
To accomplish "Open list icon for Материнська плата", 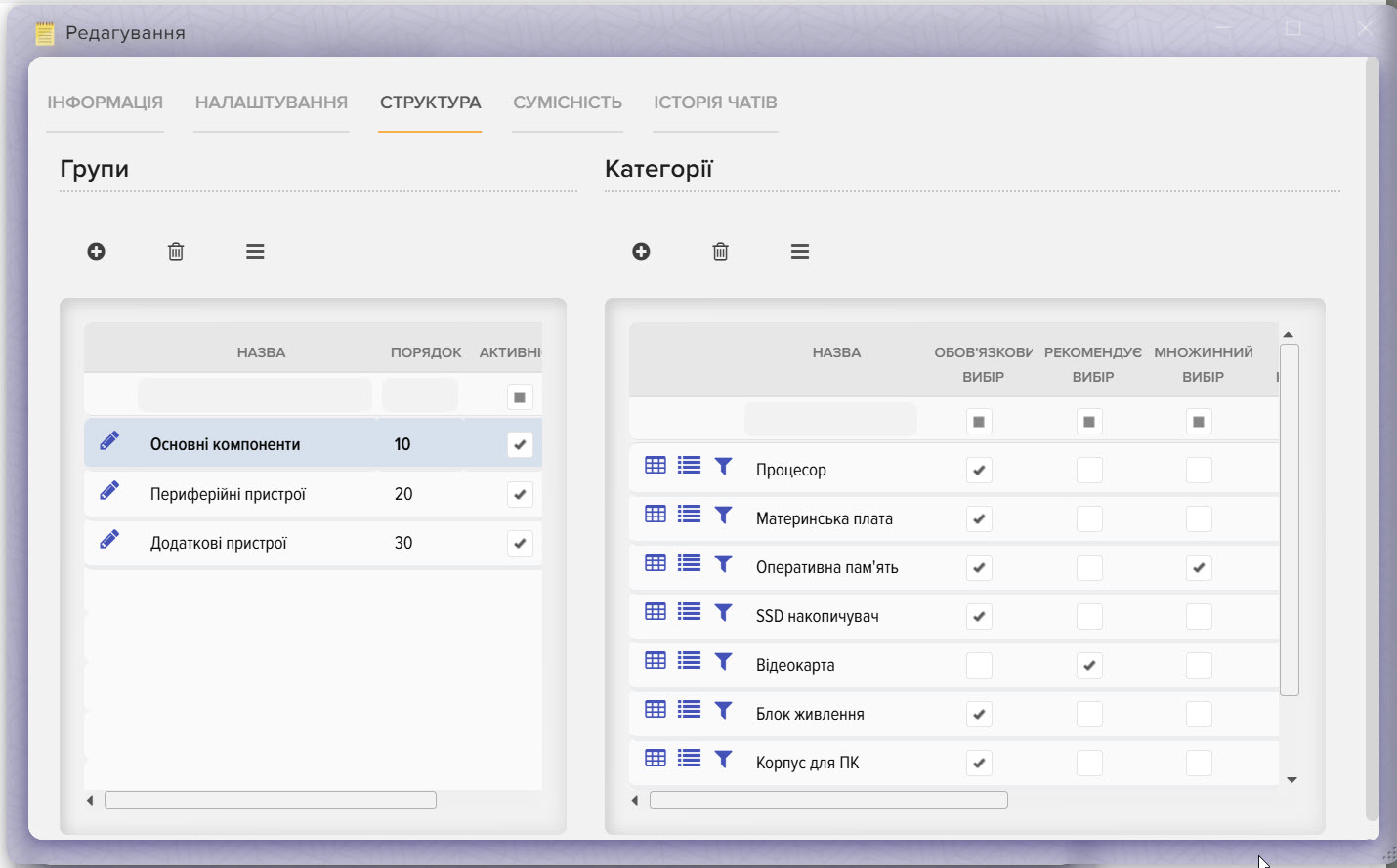I will pyautogui.click(x=690, y=515).
